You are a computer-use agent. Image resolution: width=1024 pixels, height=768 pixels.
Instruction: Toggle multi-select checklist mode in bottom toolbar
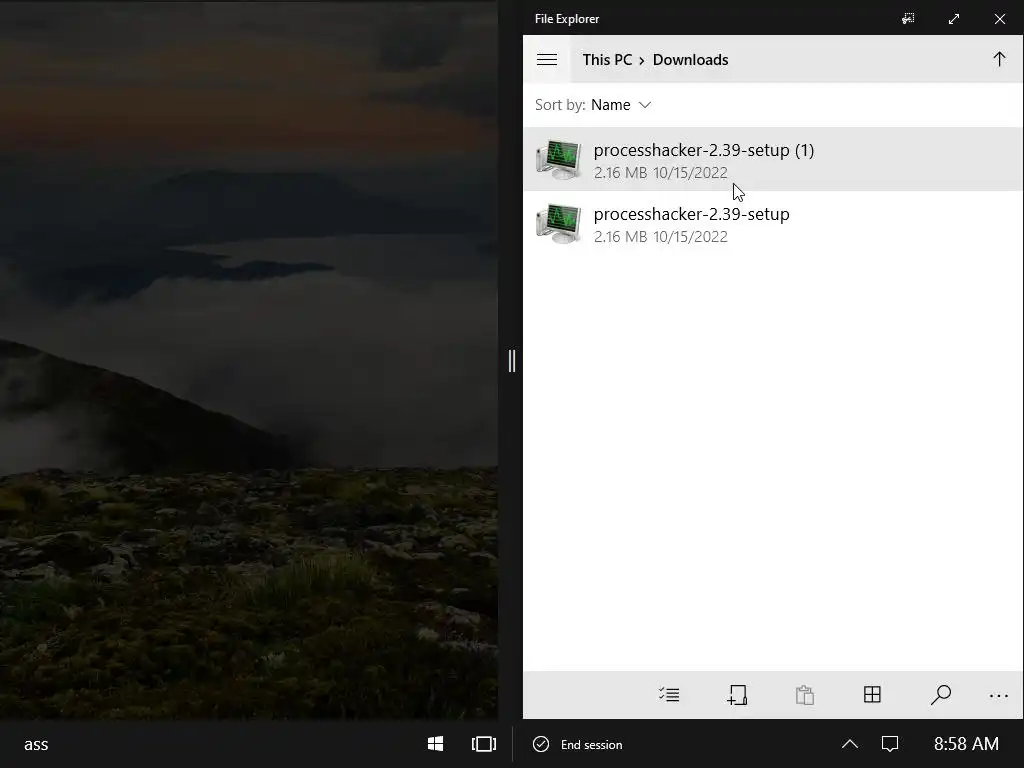[x=669, y=695]
